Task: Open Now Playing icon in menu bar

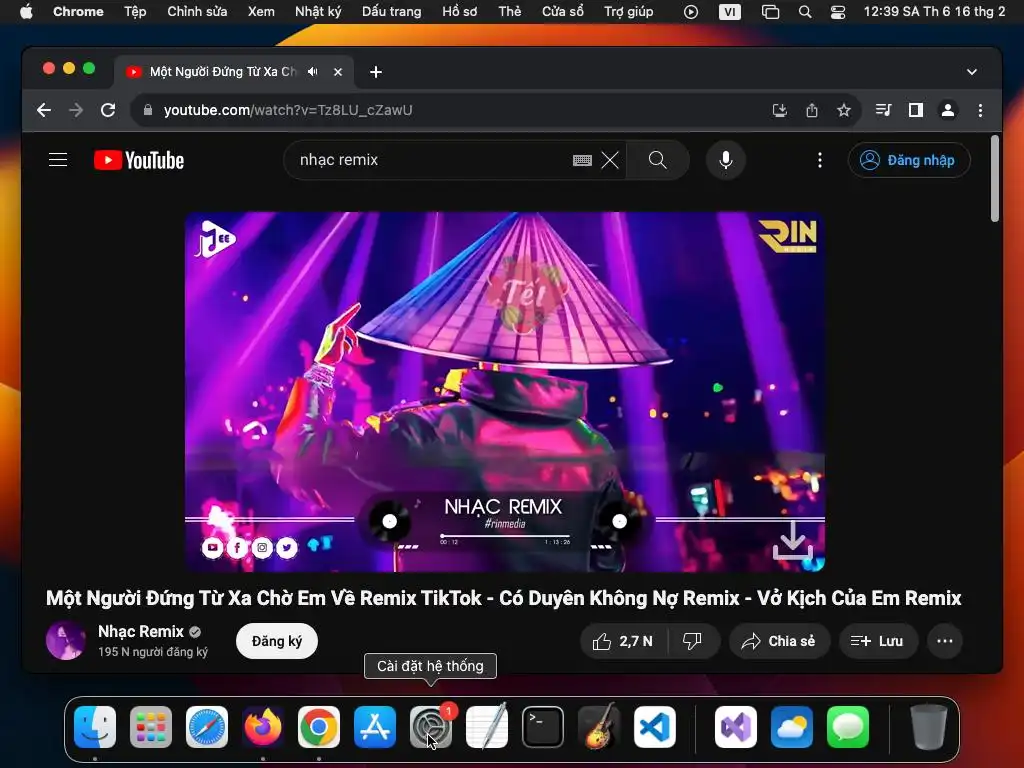Action: click(x=691, y=12)
